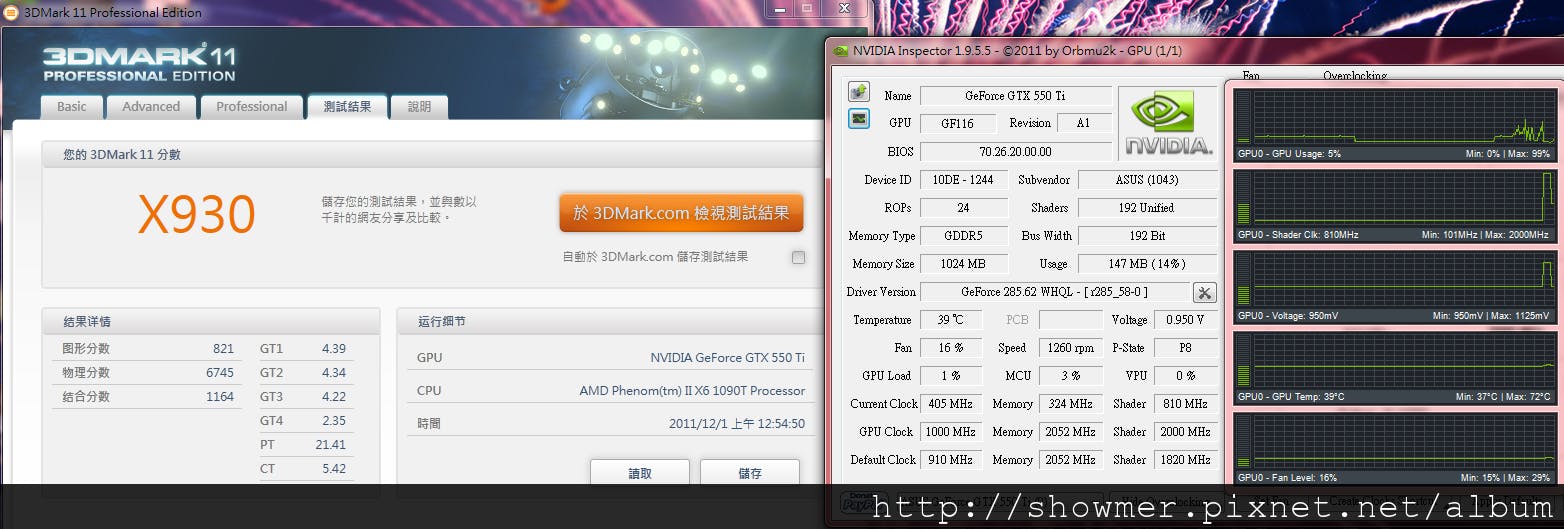Click the GT1 value 4.39
Screen dimensions: 1564x529
tap(334, 349)
